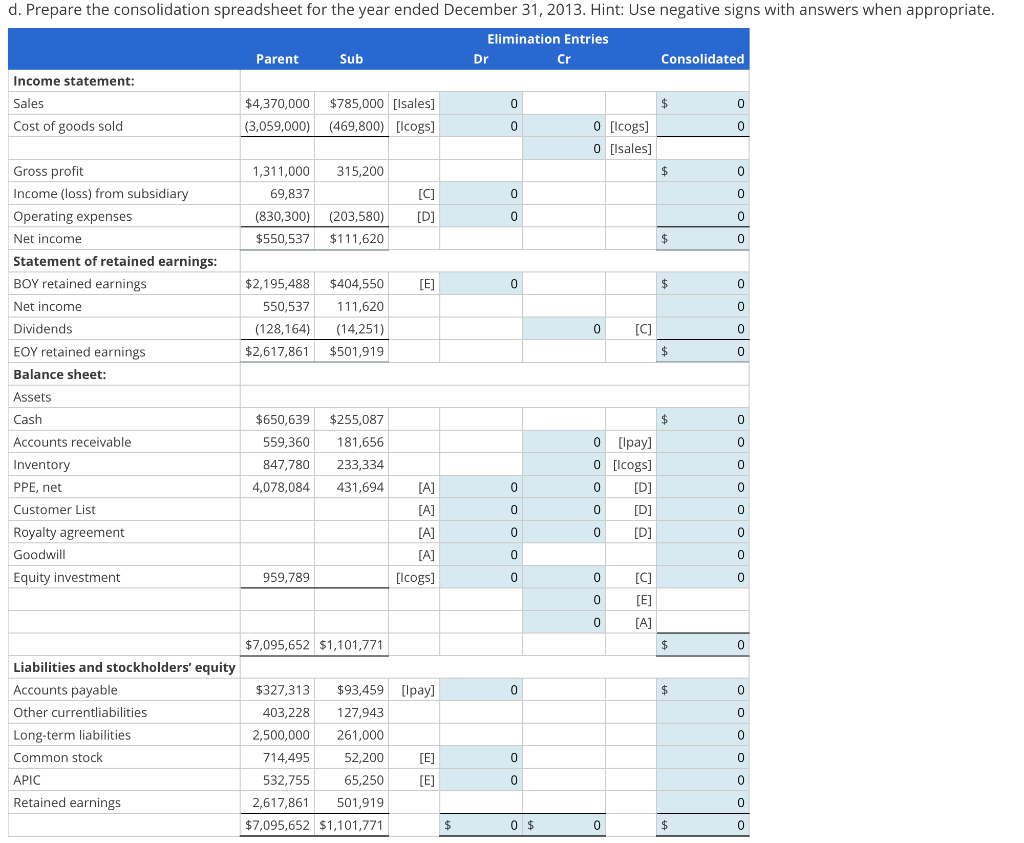Select Parent BOY retained earnings $2,195,488
The height and width of the screenshot is (843, 1024).
(278, 283)
